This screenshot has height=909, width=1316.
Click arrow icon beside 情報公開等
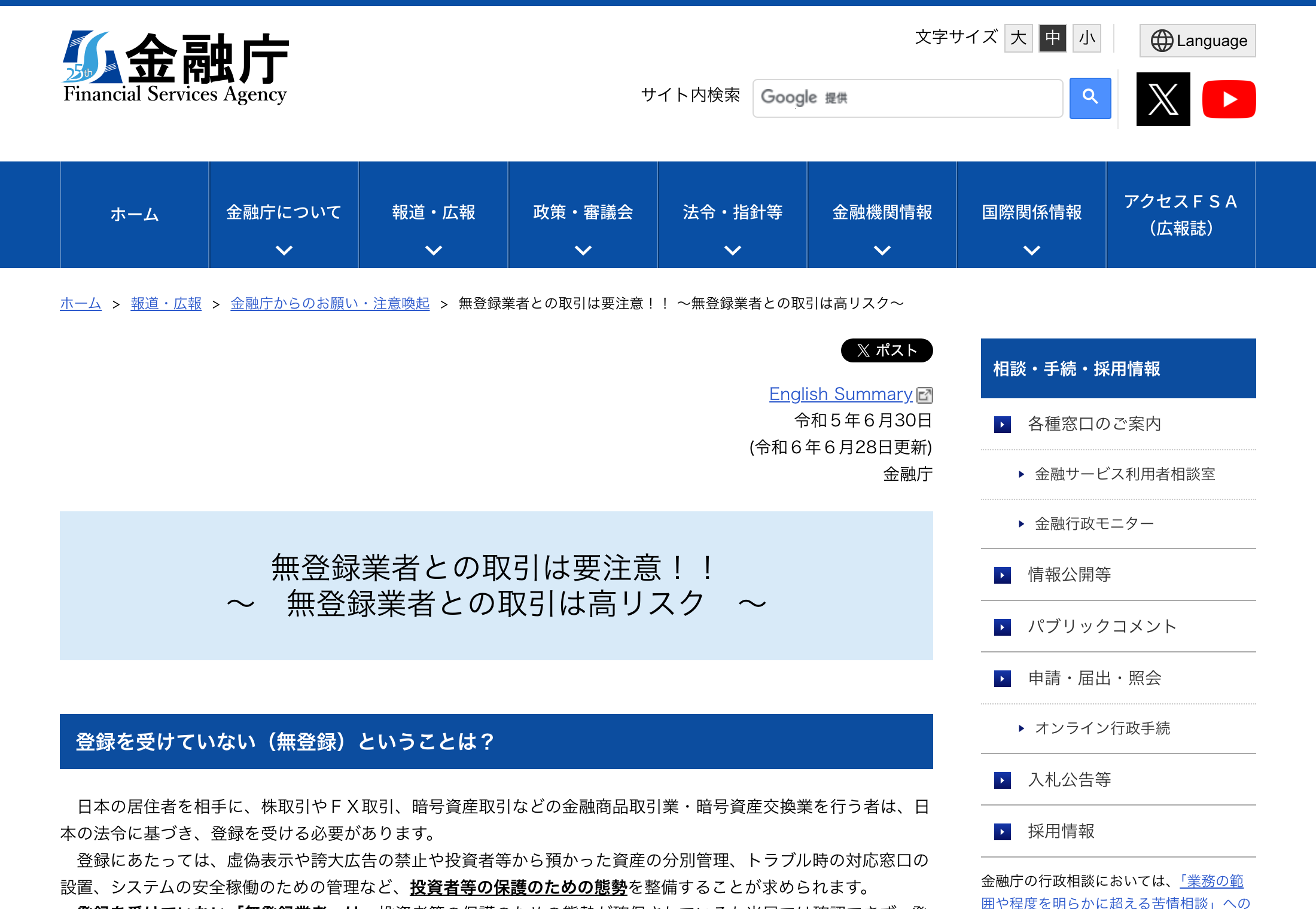point(1003,575)
